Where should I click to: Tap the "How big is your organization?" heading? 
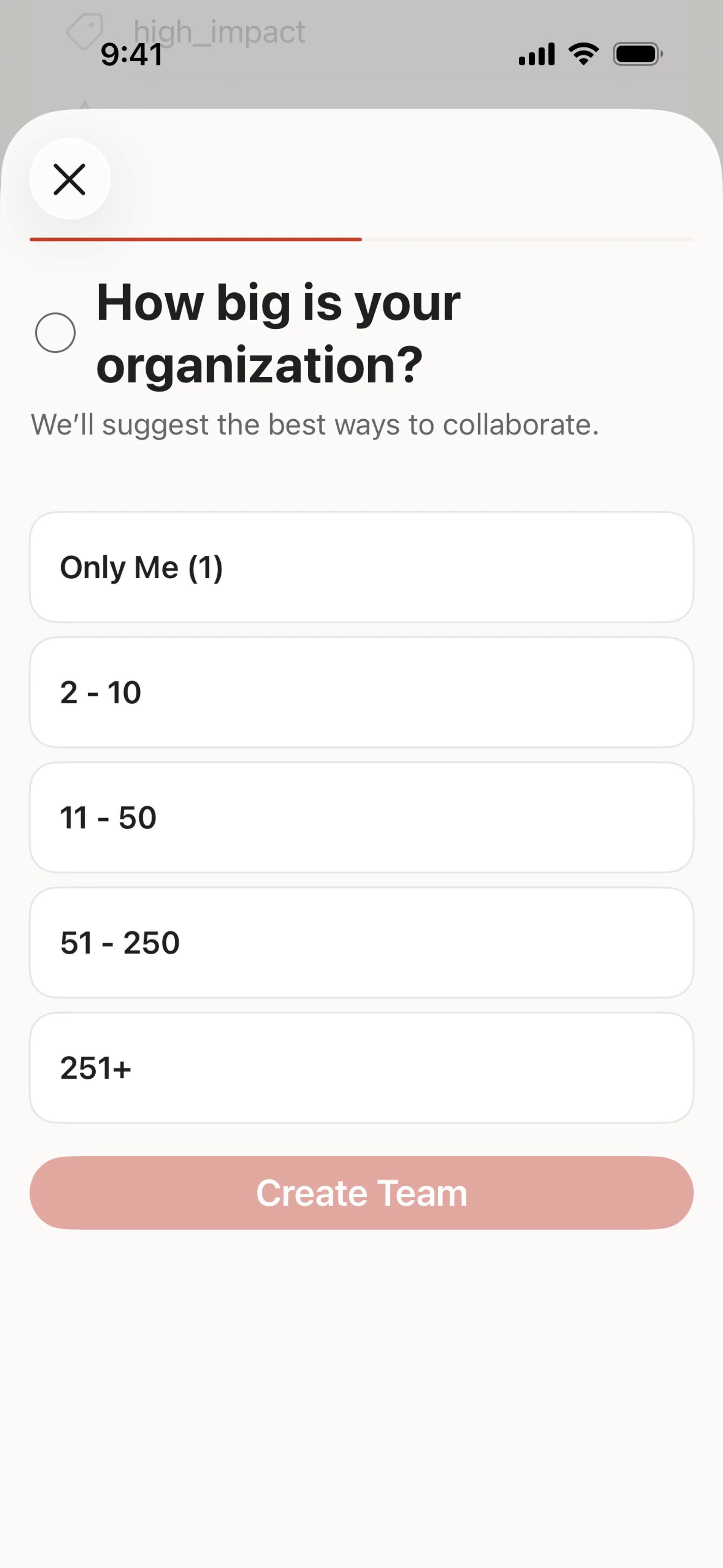coord(278,333)
